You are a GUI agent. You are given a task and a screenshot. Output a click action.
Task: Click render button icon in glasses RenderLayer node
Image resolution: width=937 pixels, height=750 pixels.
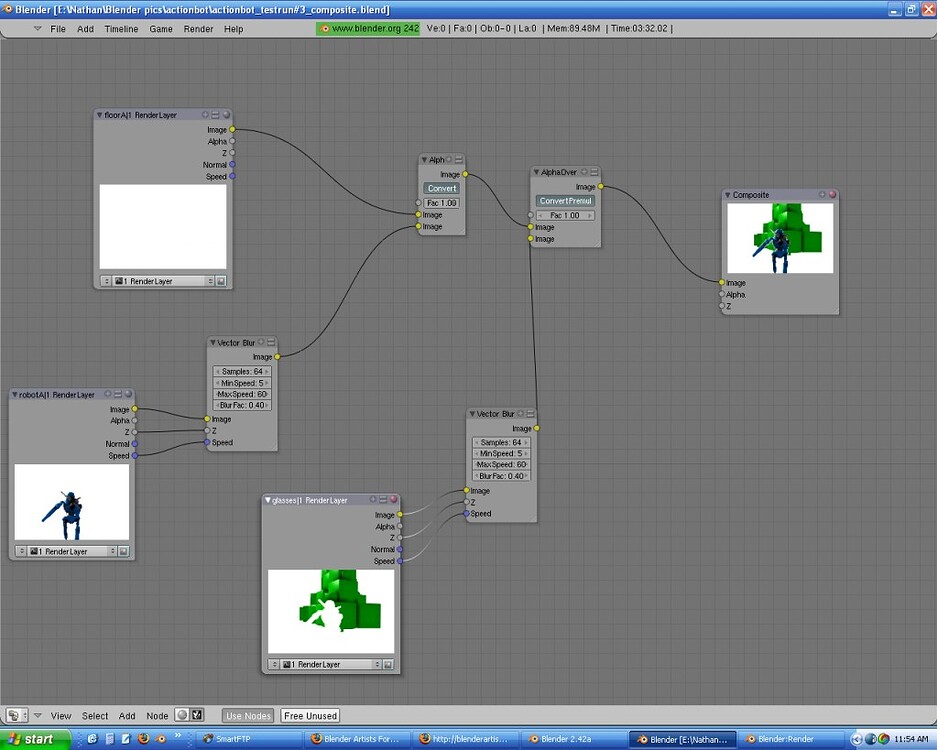click(388, 664)
